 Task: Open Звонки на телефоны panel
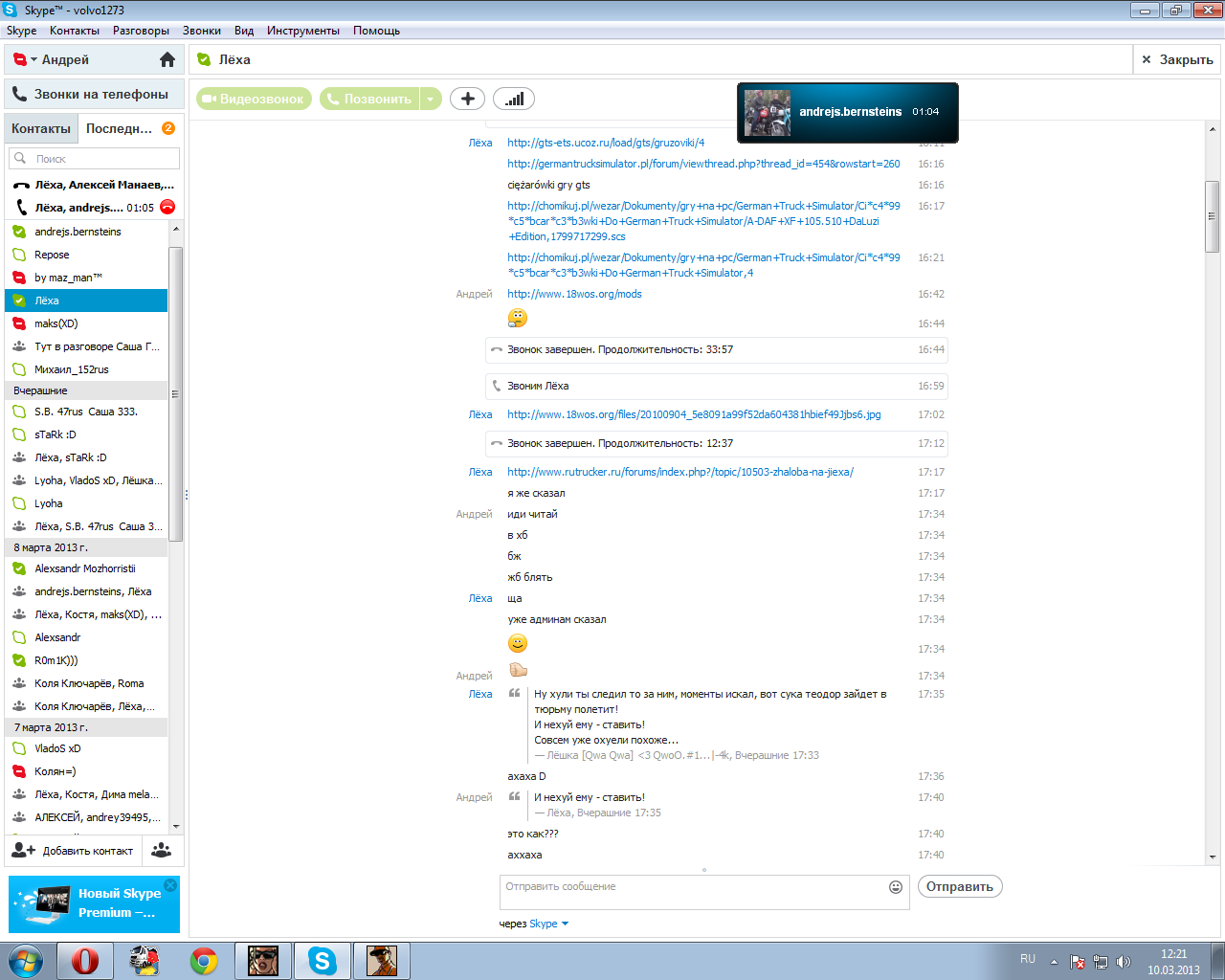pos(92,94)
